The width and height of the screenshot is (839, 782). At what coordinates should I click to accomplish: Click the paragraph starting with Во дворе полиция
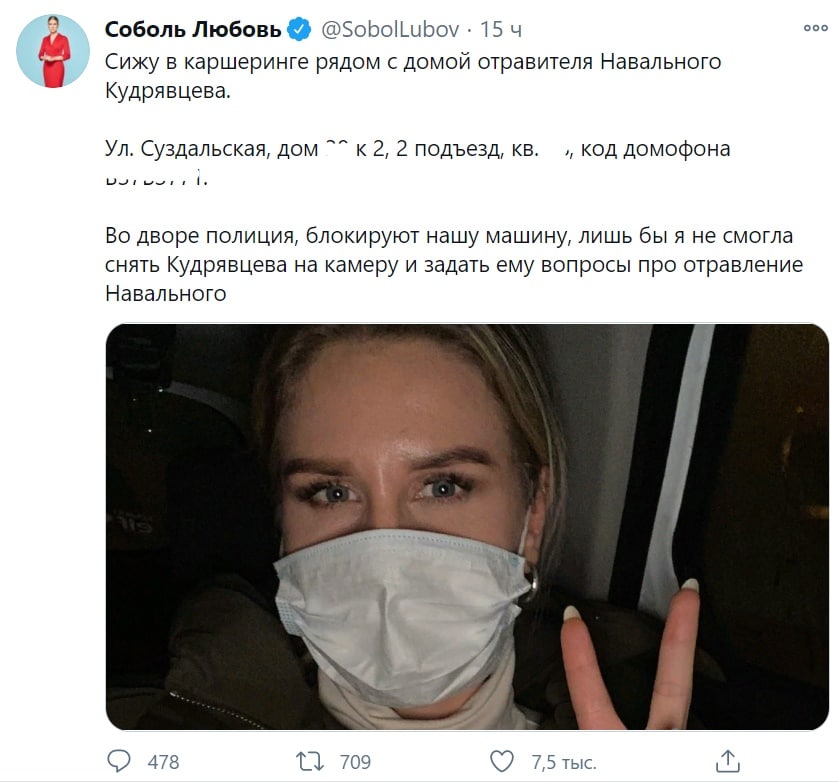454,264
